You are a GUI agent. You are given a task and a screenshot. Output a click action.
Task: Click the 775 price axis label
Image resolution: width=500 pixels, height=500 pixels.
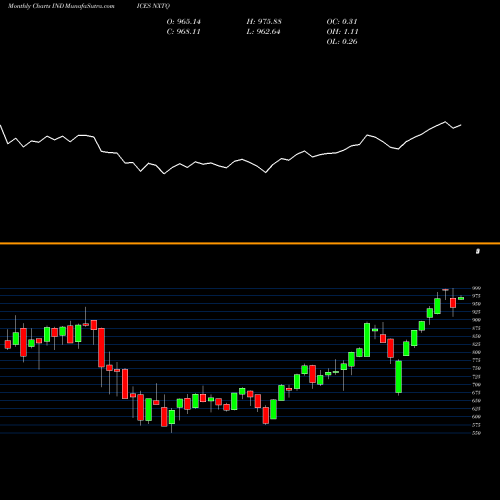pos(476,360)
